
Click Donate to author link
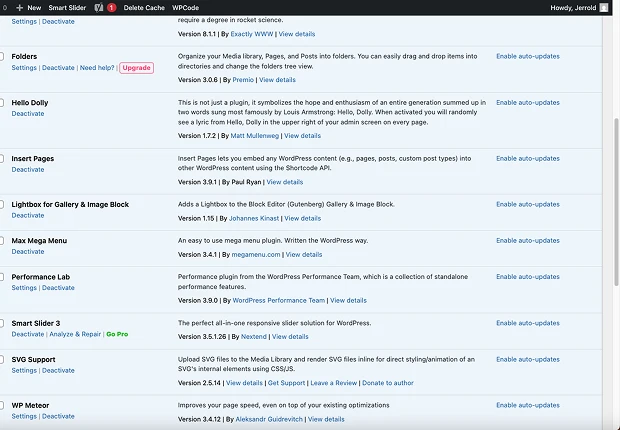click(x=388, y=383)
